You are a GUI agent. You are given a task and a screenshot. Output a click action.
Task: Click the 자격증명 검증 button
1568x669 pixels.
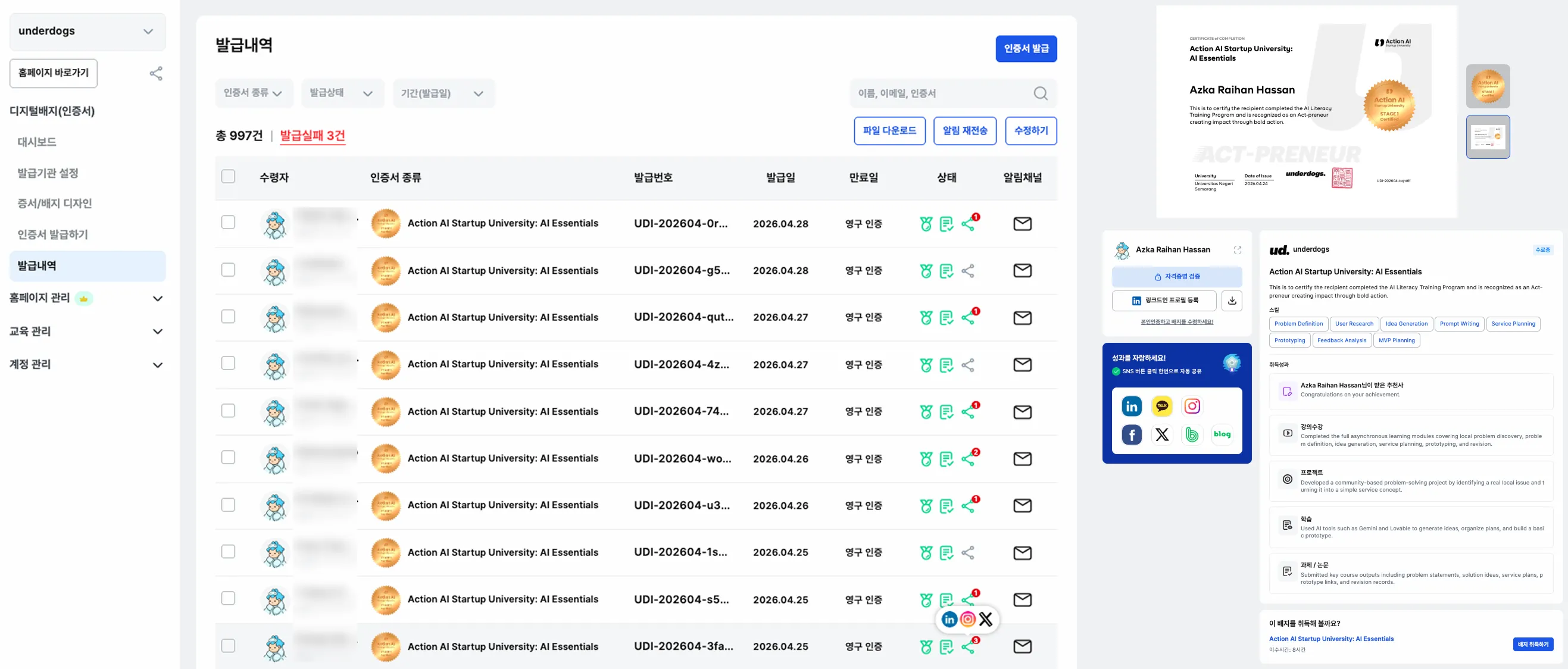pos(1177,276)
